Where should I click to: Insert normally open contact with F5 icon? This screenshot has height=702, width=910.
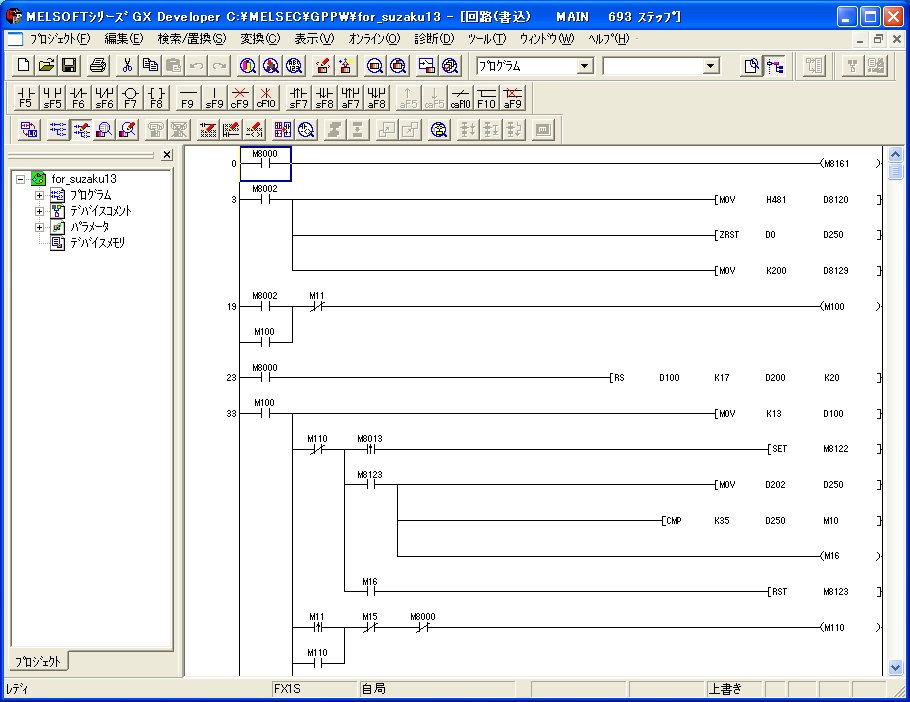[x=26, y=97]
